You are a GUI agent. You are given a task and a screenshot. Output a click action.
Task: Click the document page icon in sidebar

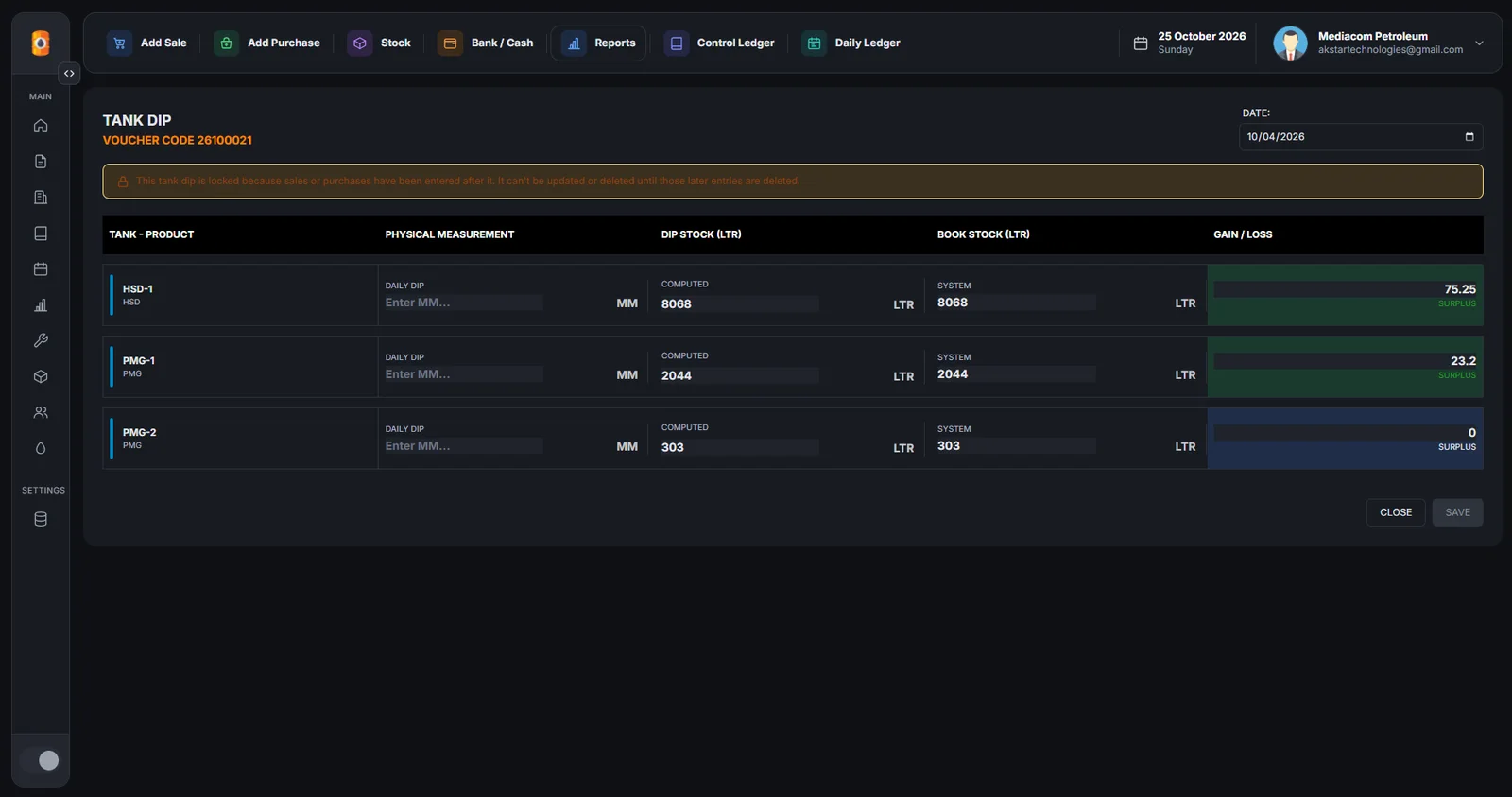(x=41, y=162)
